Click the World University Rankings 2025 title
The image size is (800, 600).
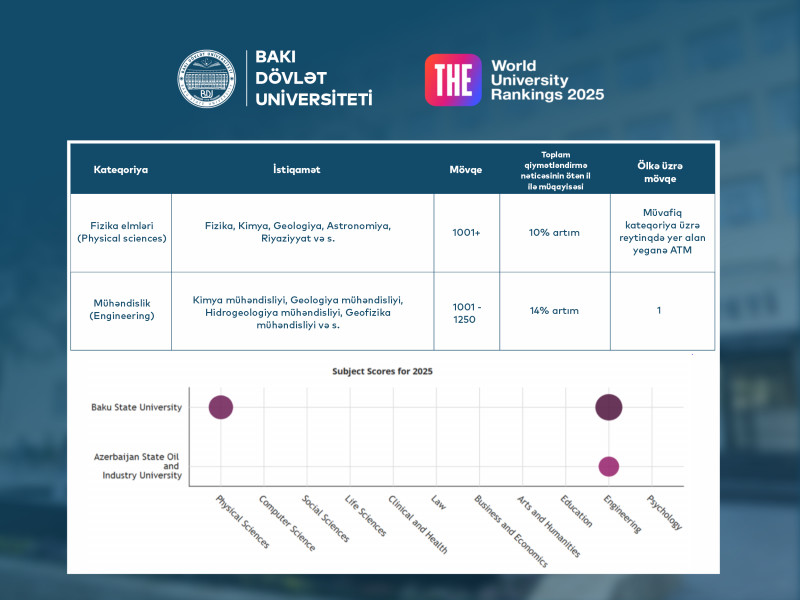point(547,81)
